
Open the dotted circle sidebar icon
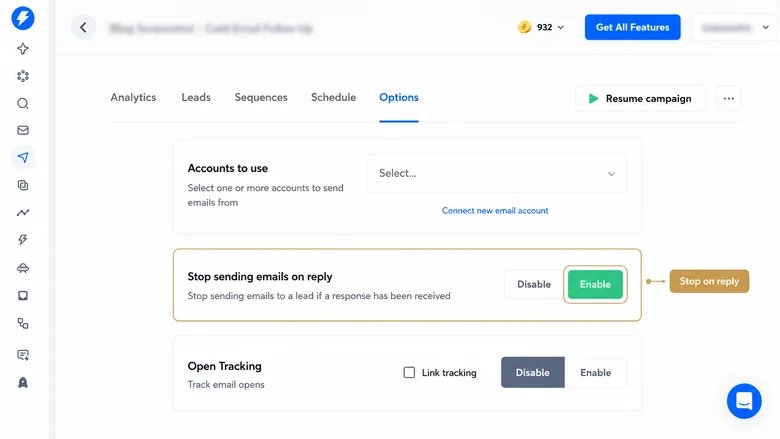click(23, 76)
